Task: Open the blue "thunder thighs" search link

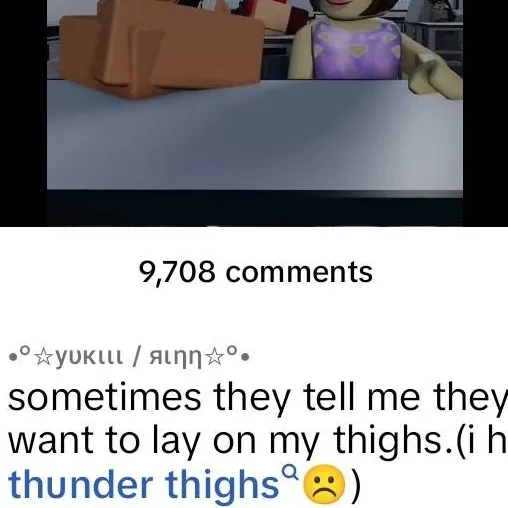Action: (143, 485)
